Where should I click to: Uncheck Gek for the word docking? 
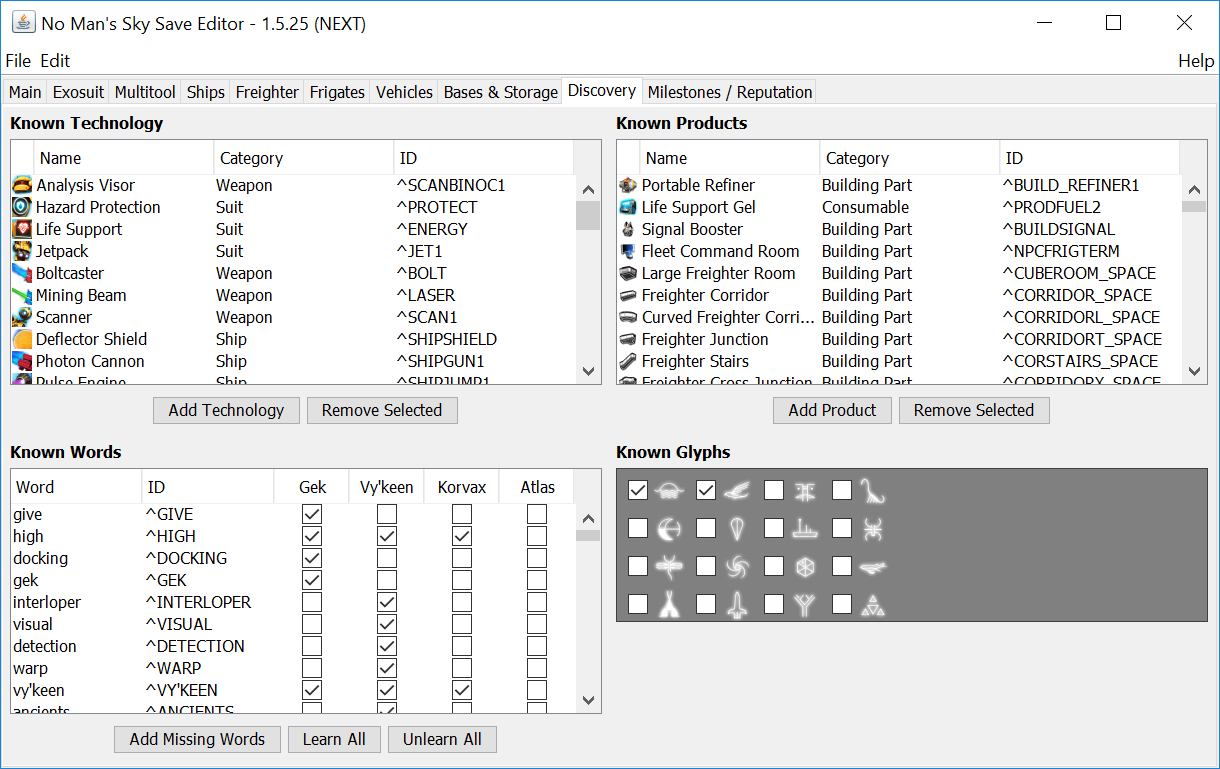click(312, 558)
